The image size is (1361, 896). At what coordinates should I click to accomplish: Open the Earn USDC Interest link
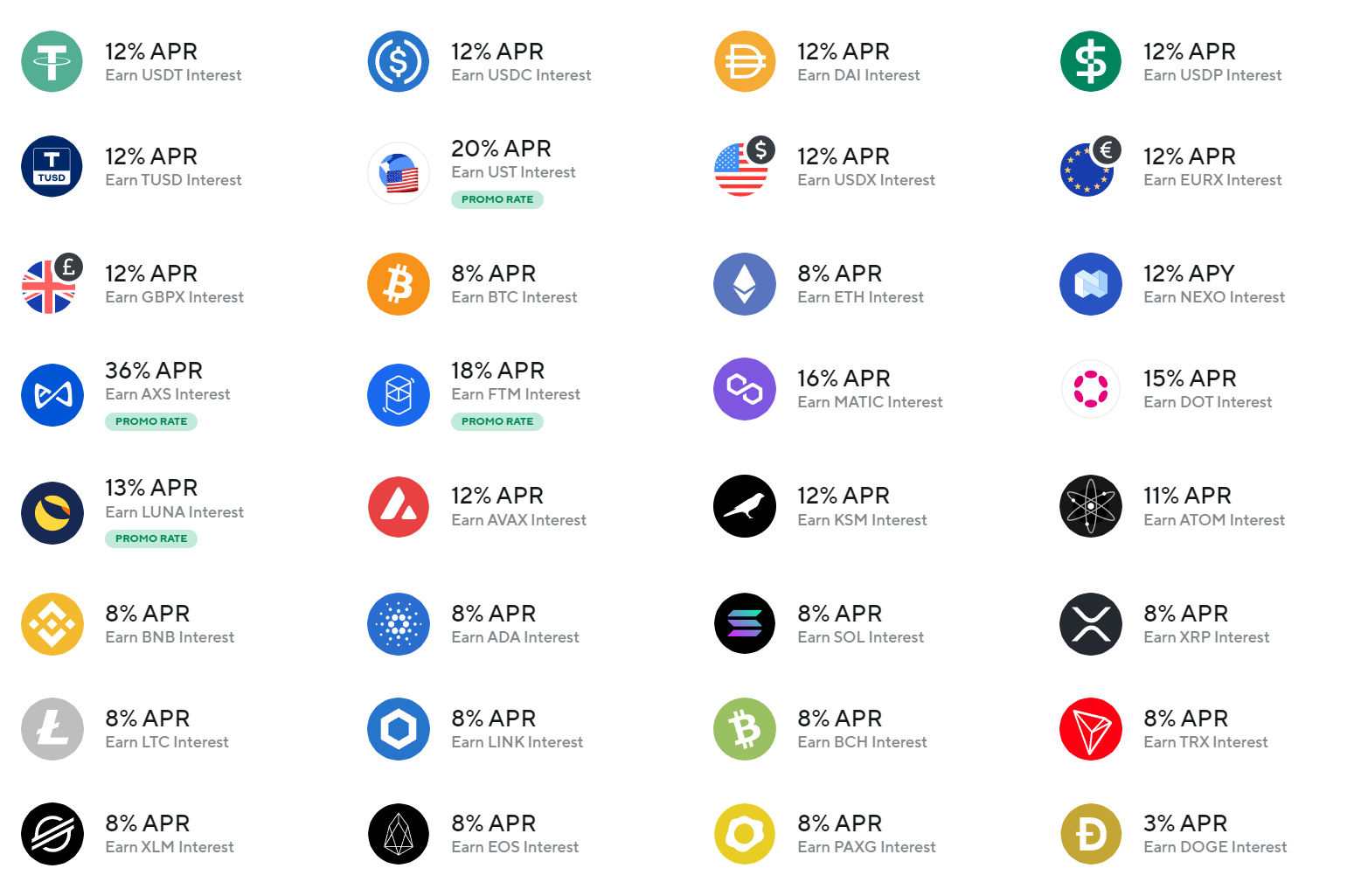521,75
